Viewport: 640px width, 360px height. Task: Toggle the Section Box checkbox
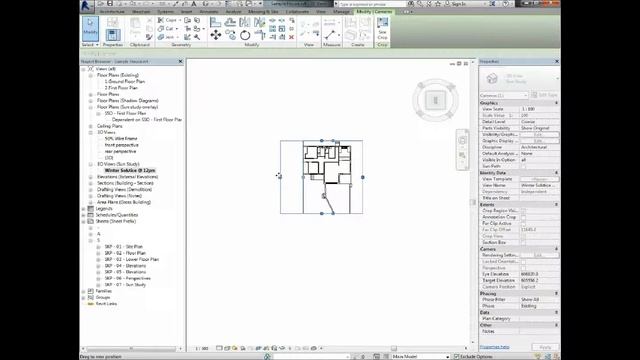(x=523, y=242)
